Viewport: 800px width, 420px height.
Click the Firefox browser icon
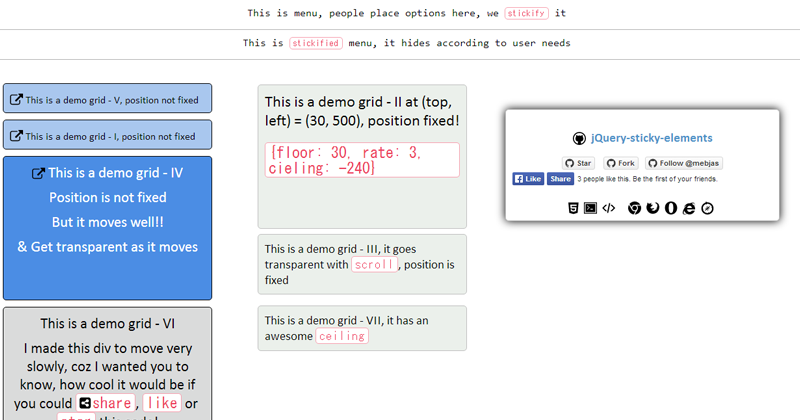tap(652, 208)
